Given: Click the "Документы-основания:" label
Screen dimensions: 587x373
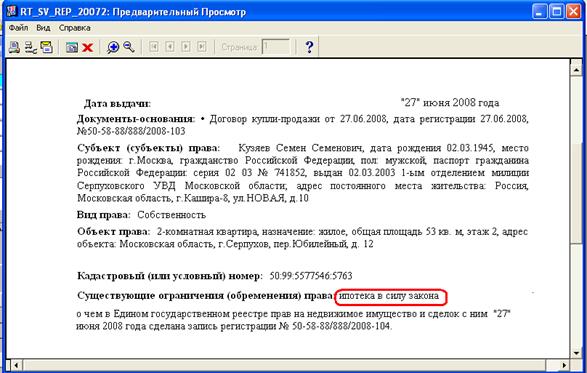Looking at the screenshot, I should pos(136,119).
